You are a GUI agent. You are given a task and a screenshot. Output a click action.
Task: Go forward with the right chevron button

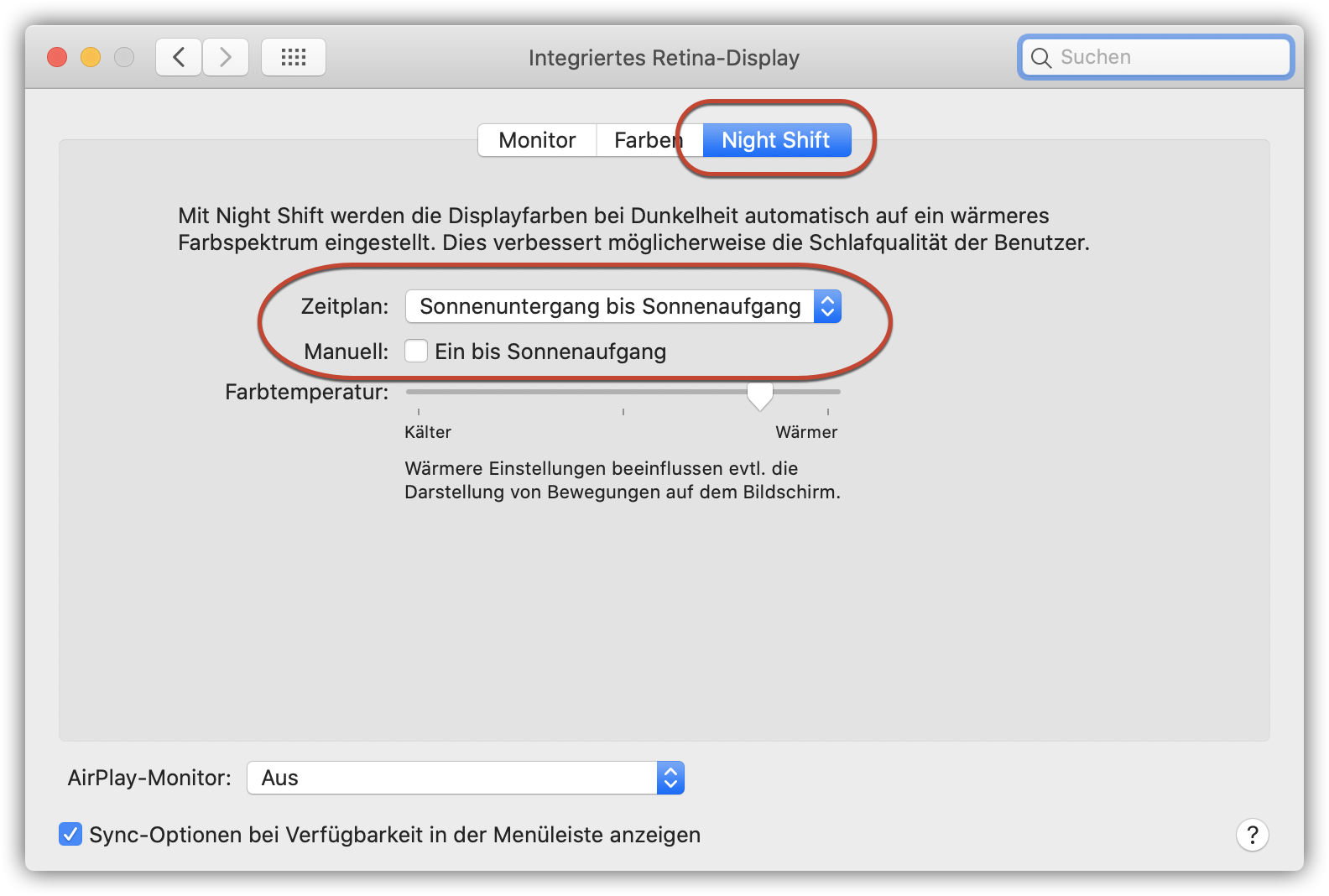point(226,57)
